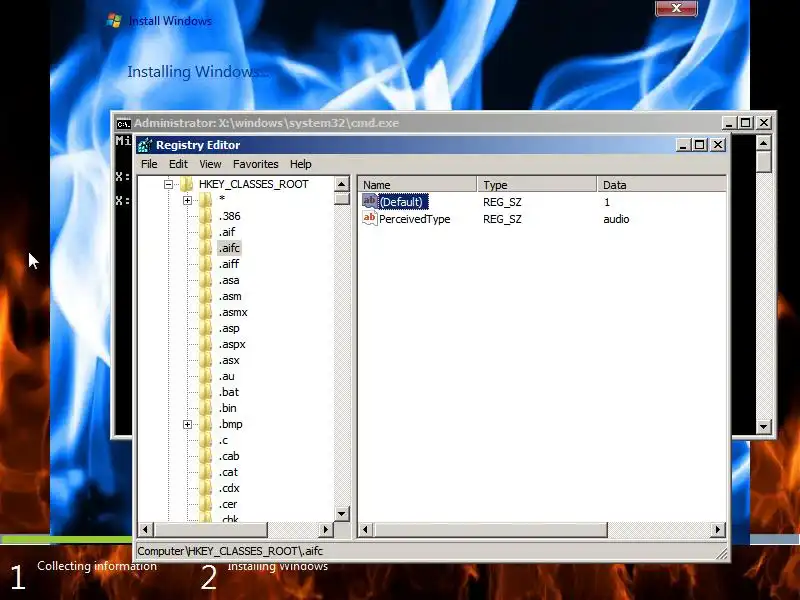Select the .386 key label
The image size is (800, 600).
point(230,216)
